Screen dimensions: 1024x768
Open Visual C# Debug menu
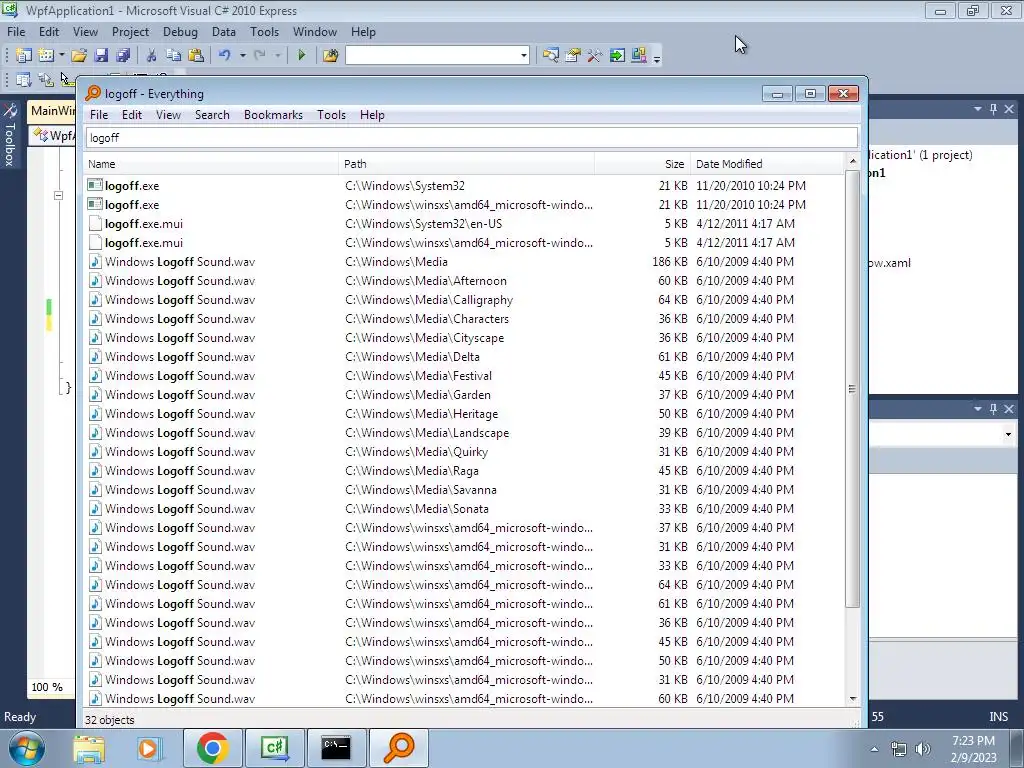(x=180, y=31)
